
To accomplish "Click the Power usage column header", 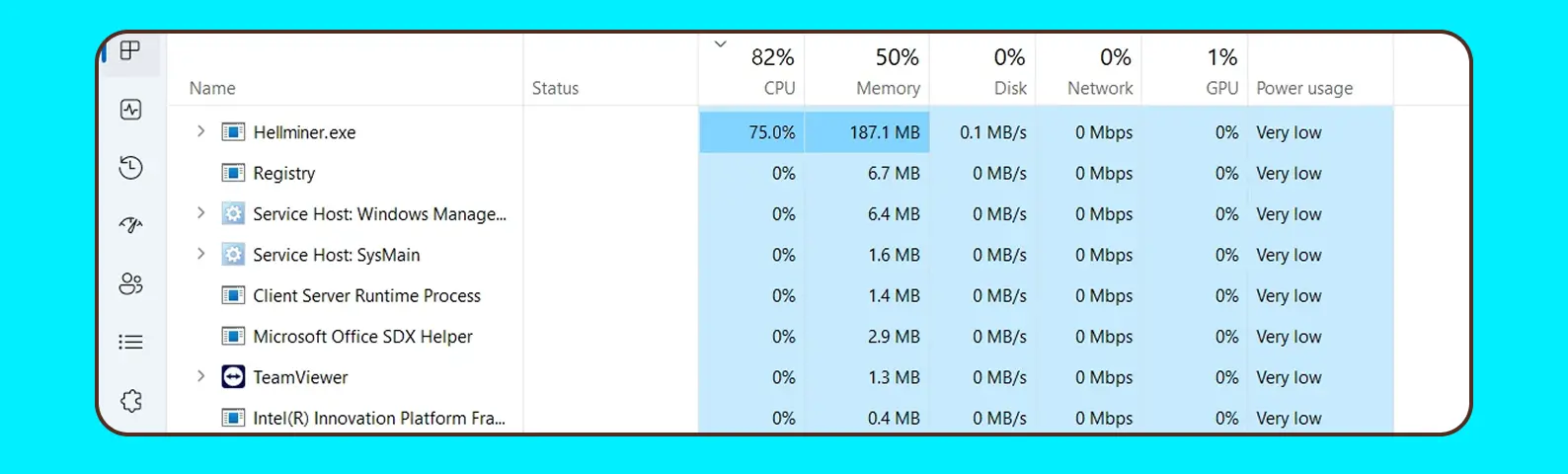I will pos(1304,88).
